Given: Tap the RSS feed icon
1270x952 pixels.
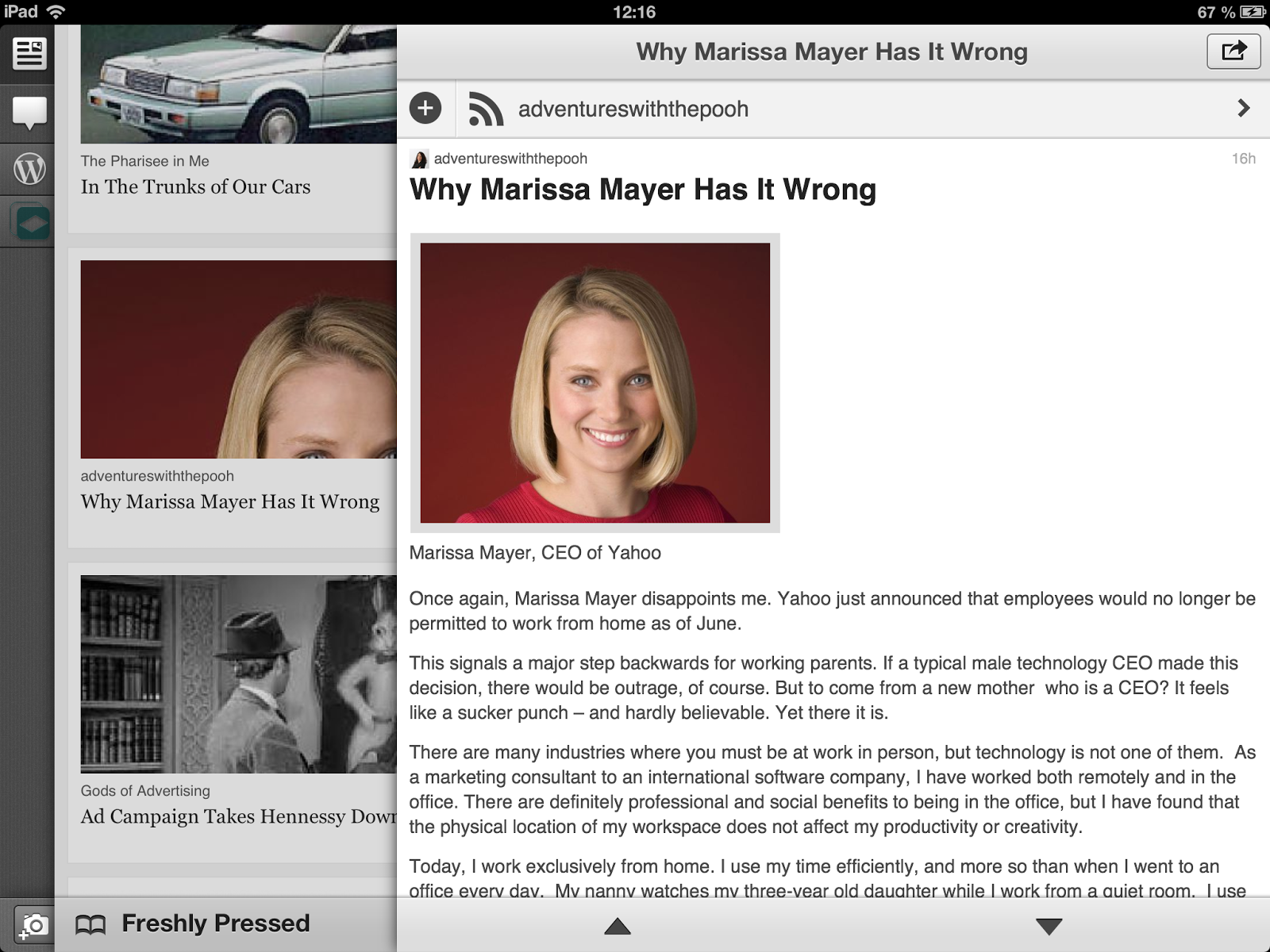Looking at the screenshot, I should click(486, 109).
